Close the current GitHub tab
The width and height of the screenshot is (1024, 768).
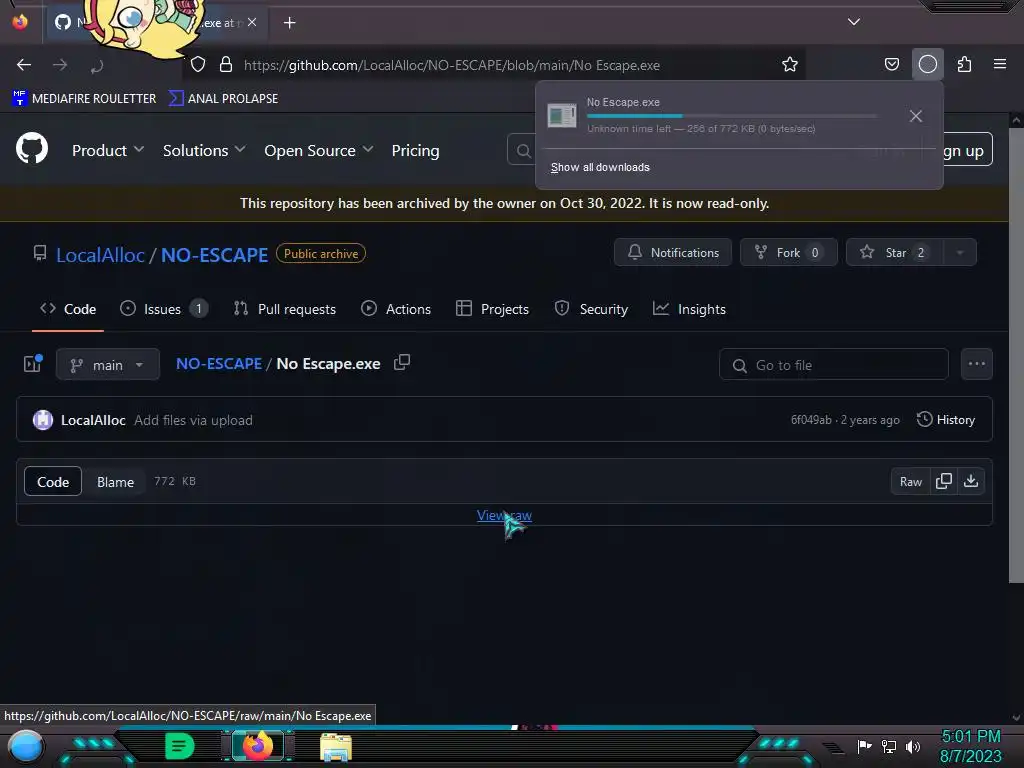click(252, 22)
